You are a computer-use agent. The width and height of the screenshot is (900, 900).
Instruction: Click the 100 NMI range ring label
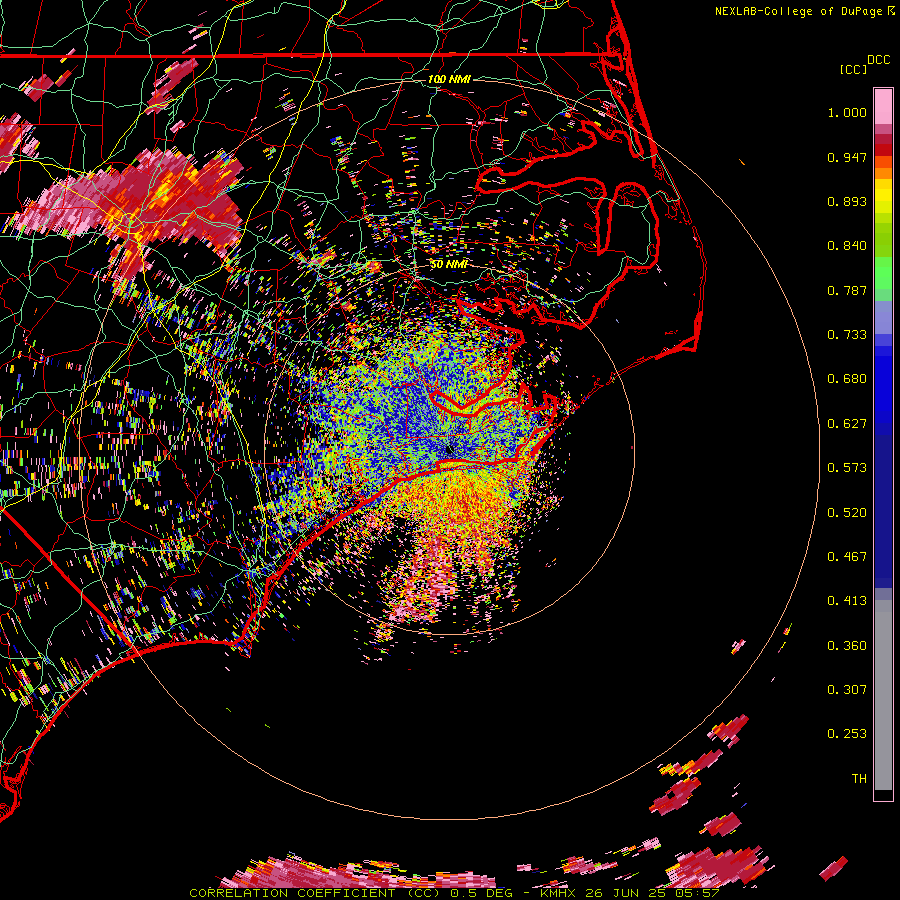[449, 79]
